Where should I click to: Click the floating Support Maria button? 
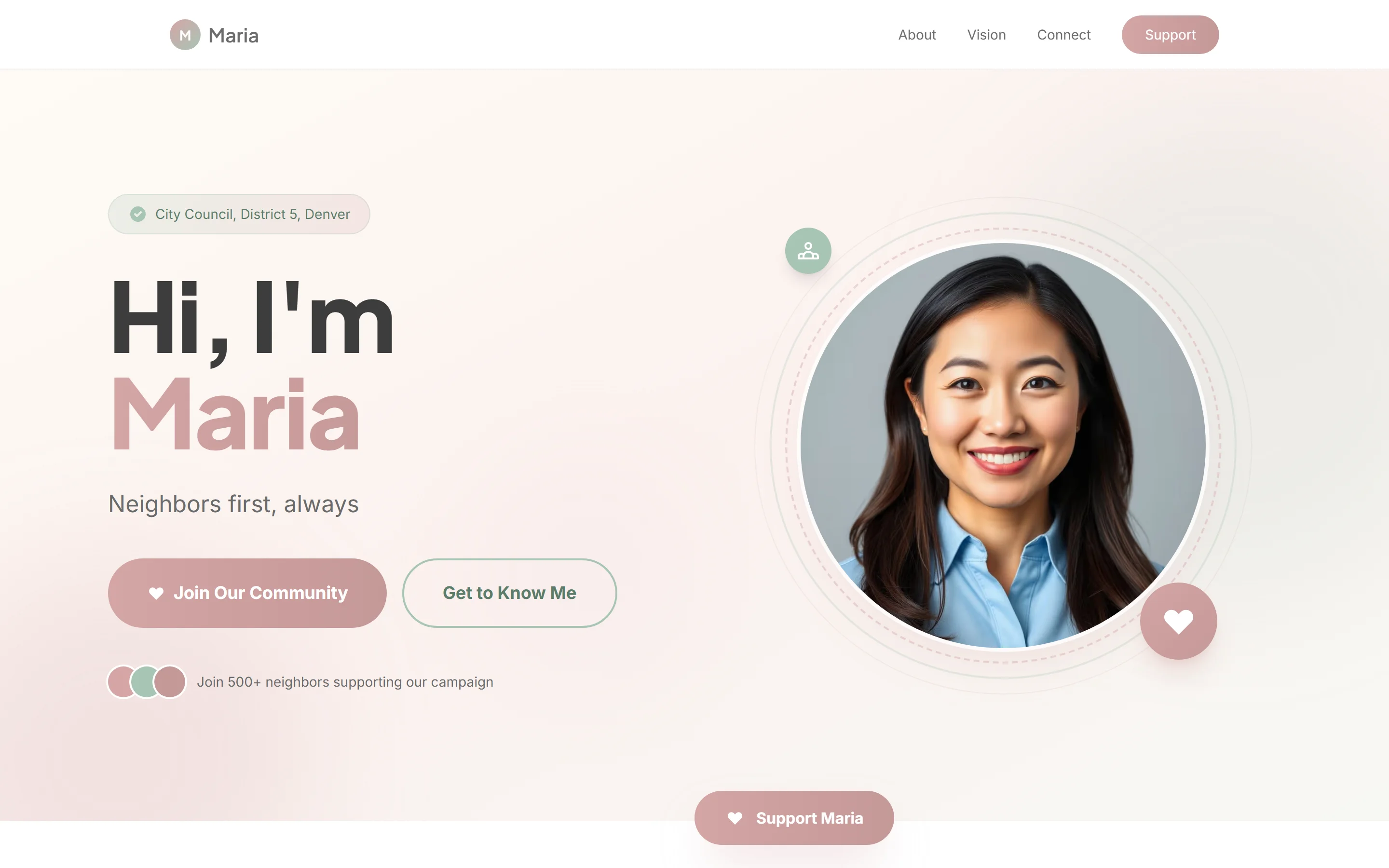[794, 818]
